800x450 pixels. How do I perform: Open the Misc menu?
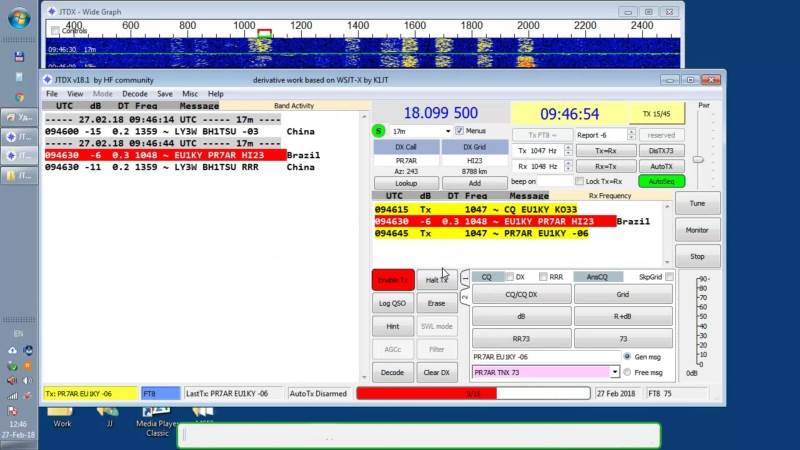189,93
